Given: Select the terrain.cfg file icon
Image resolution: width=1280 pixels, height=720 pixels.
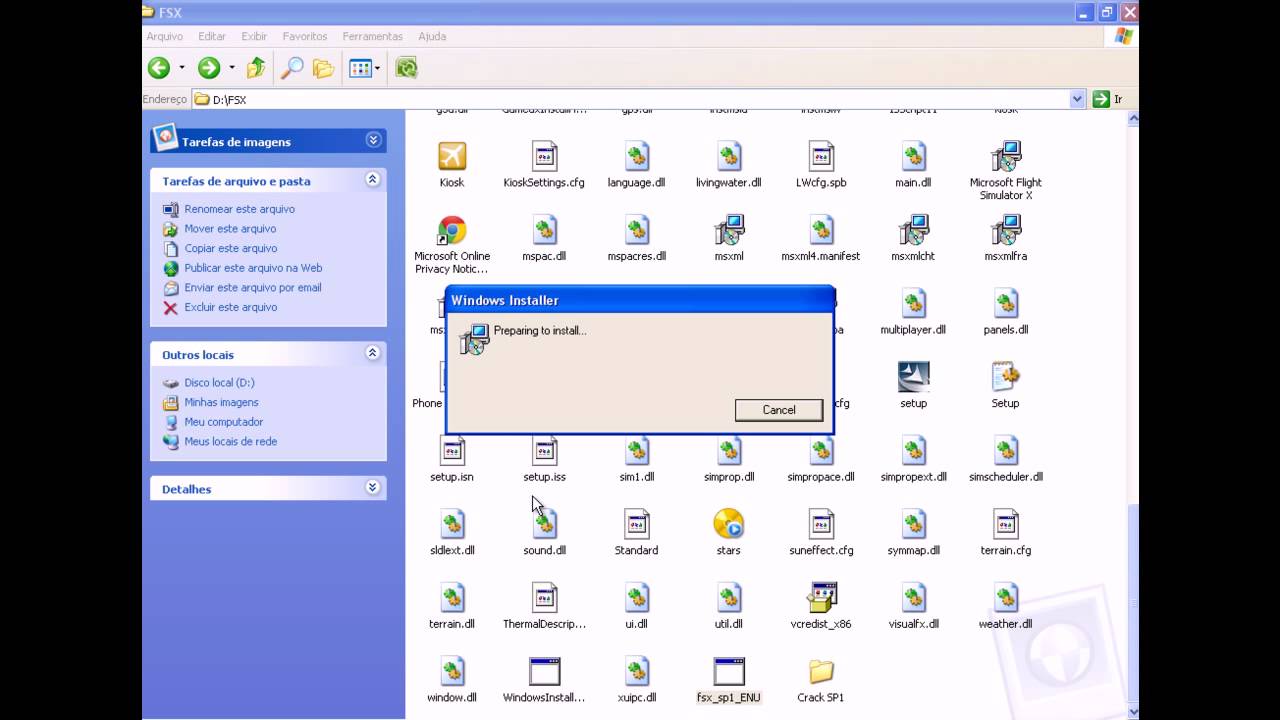Looking at the screenshot, I should click(x=1005, y=524).
